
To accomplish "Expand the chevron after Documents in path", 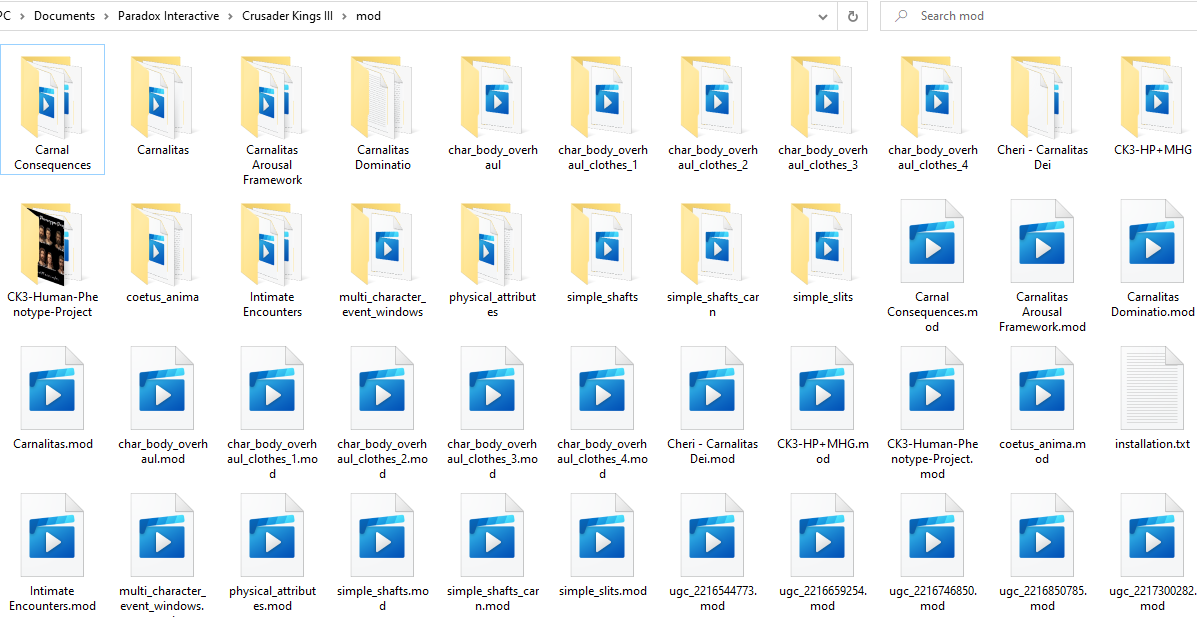I will [106, 16].
